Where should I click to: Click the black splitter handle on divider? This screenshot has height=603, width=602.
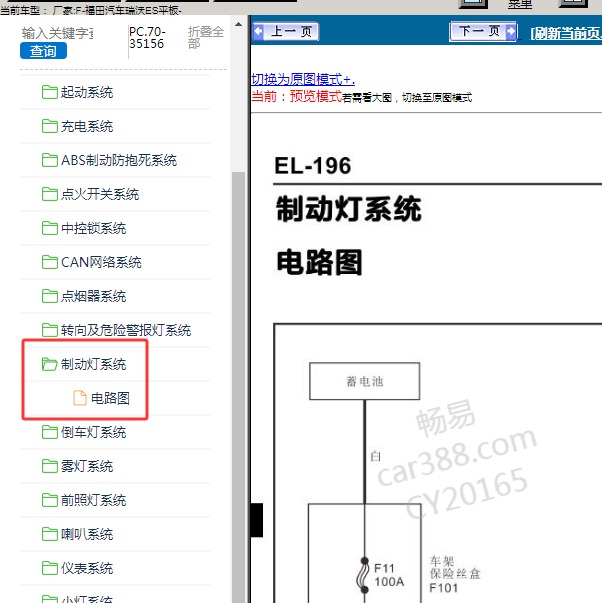(x=257, y=520)
